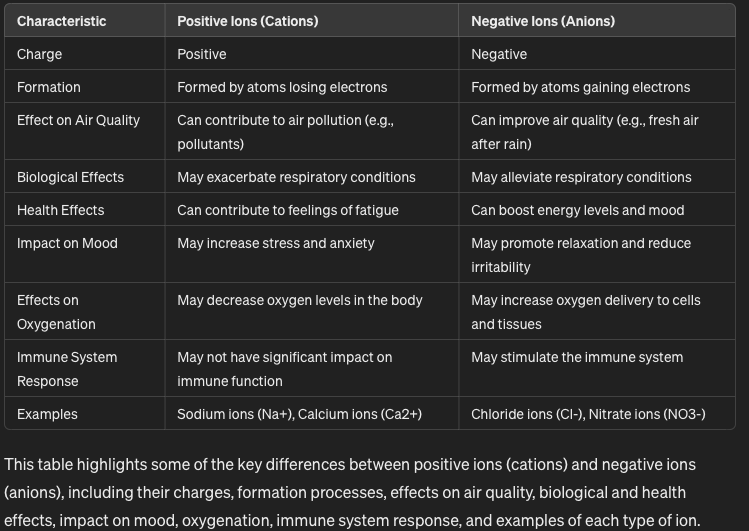Click the Characteristic column header

[62, 21]
